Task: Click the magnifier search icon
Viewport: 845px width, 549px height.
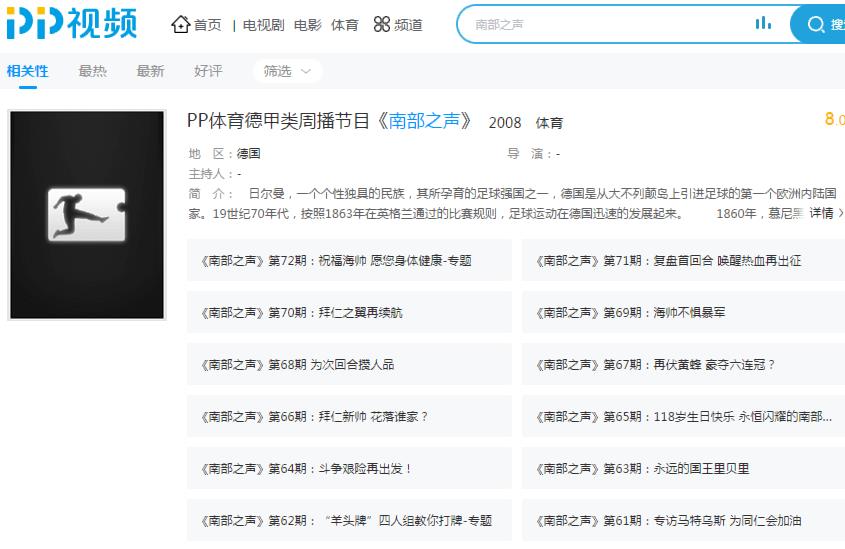Action: [815, 24]
